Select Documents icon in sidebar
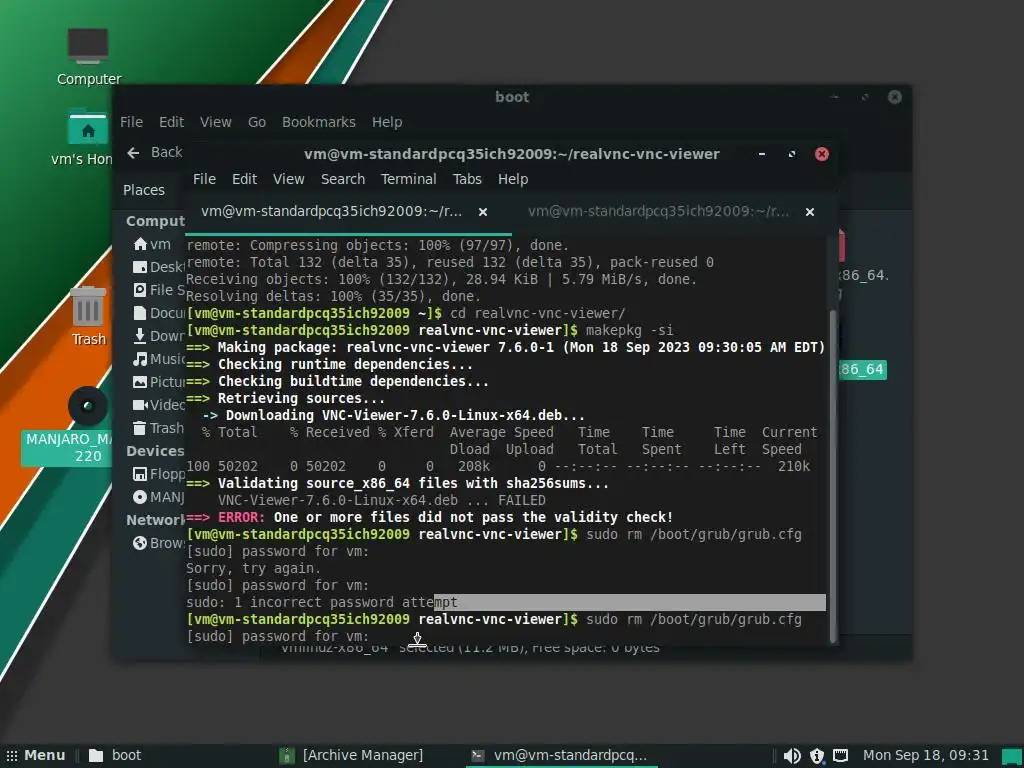The height and width of the screenshot is (768, 1024). [x=140, y=313]
